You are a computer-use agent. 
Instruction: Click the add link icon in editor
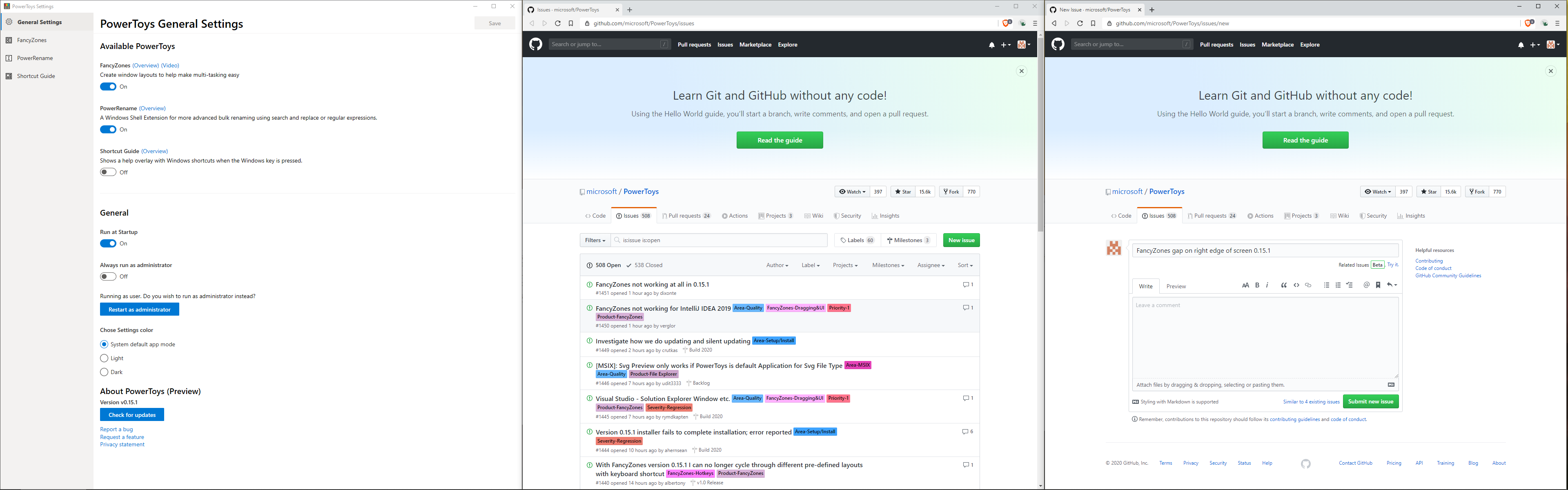click(1308, 285)
